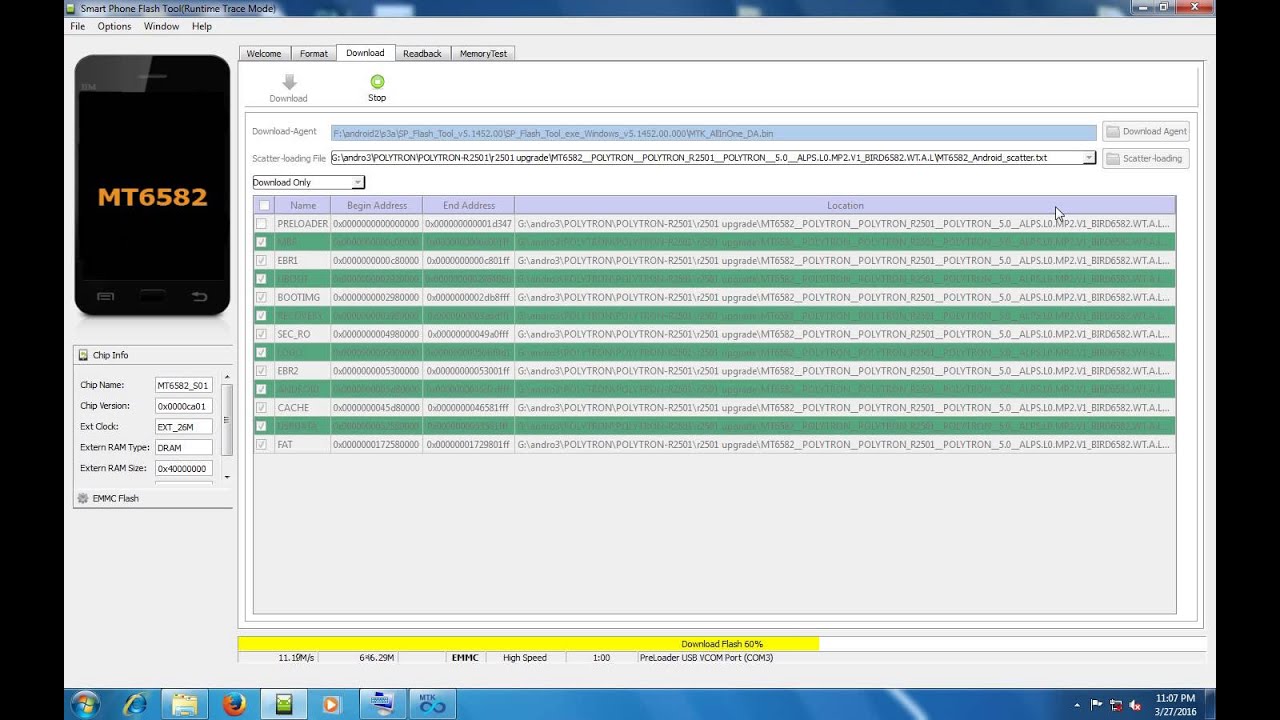Click the Chip Info panel icon
The height and width of the screenshot is (720, 1280).
click(83, 355)
